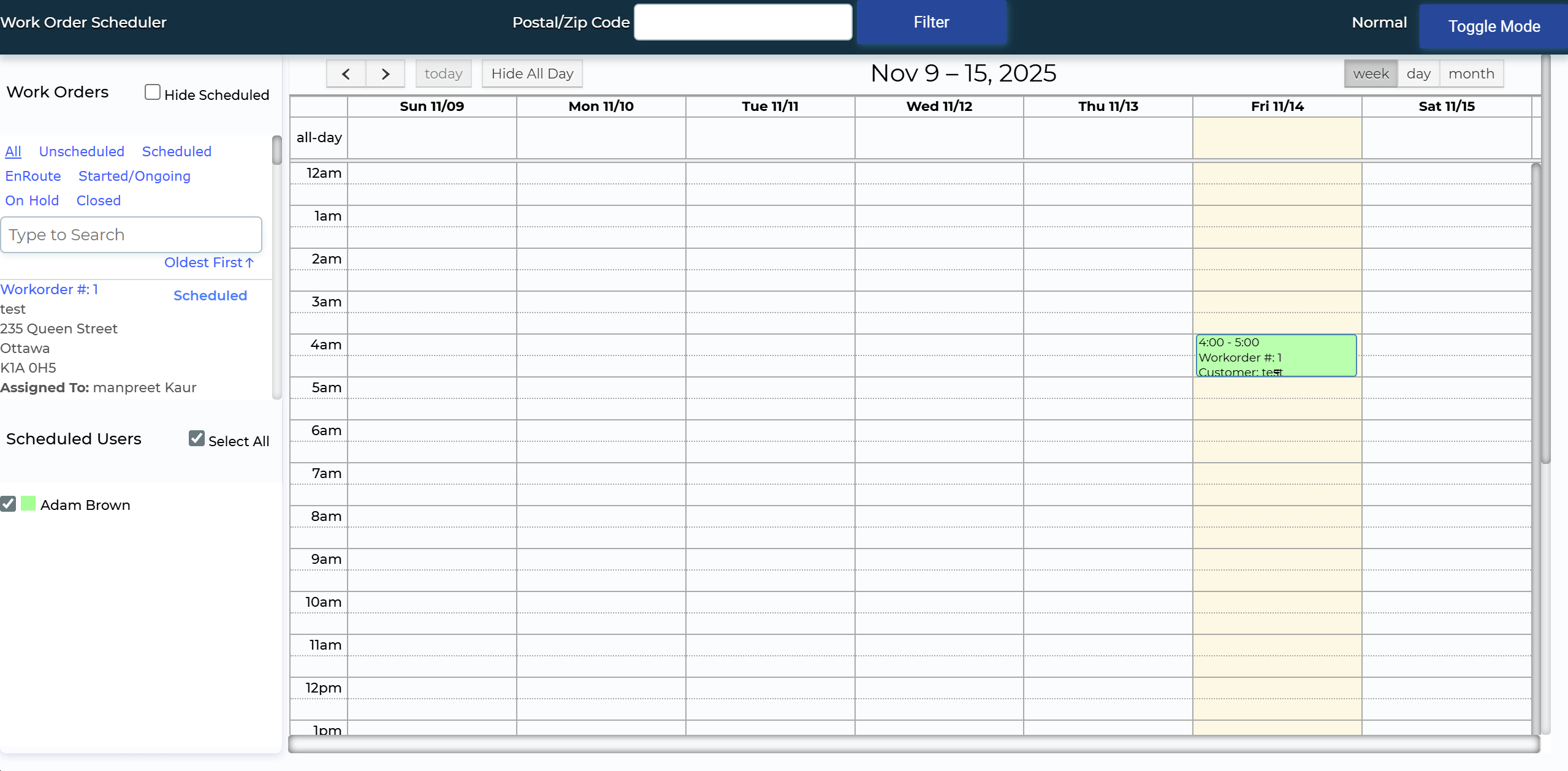
Task: Uncheck Select All scheduled users
Action: (x=197, y=438)
